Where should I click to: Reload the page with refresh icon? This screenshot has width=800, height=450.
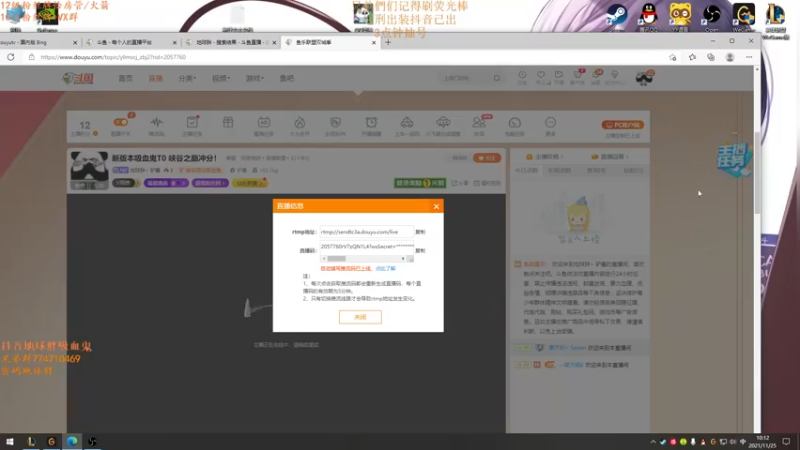click(x=11, y=57)
